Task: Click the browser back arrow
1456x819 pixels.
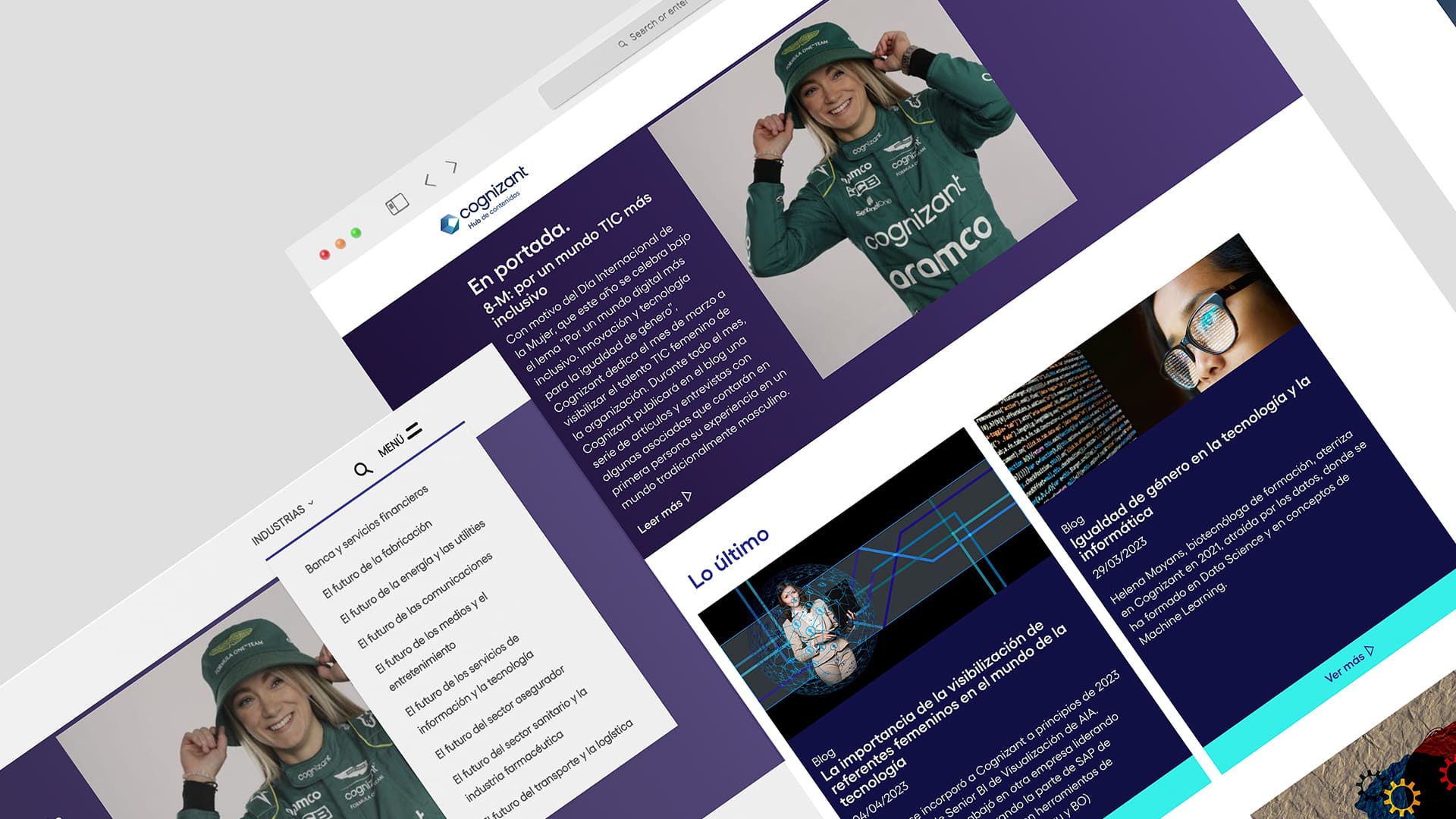Action: coord(430,180)
